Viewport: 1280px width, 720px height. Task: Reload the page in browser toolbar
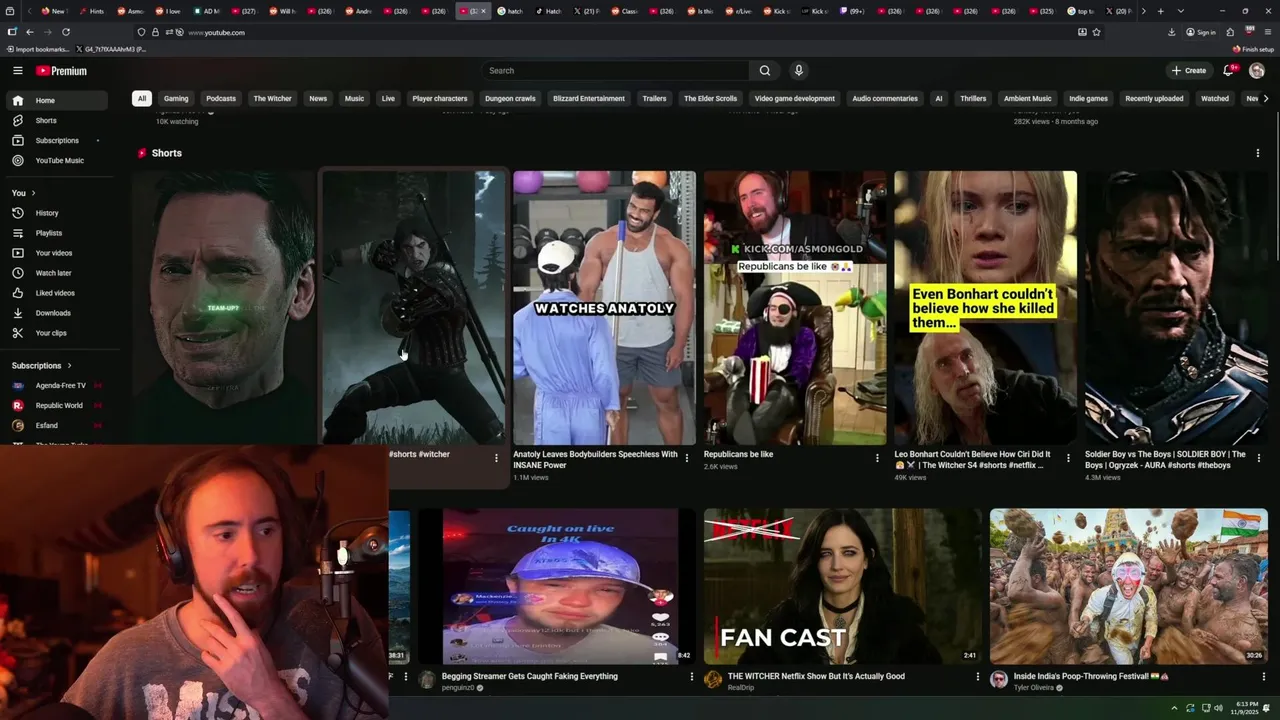[66, 32]
